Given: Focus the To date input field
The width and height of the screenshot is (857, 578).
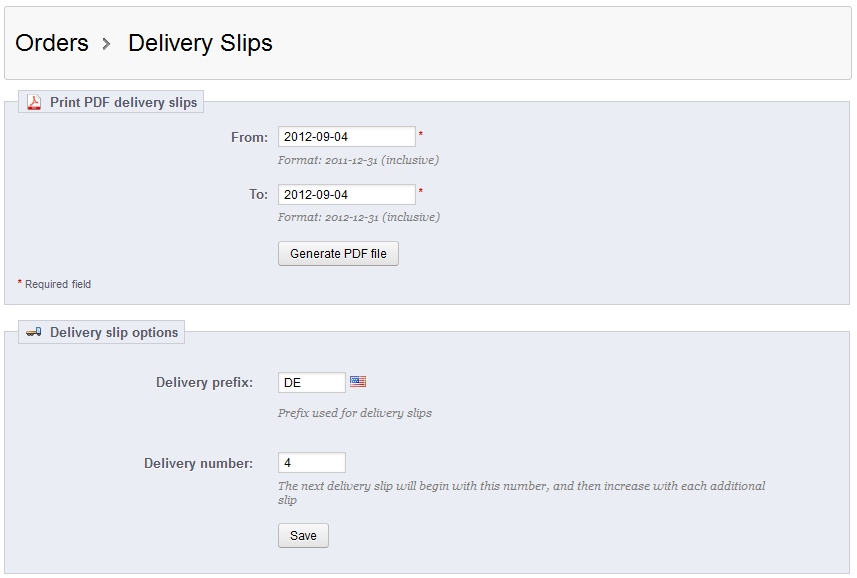Looking at the screenshot, I should [x=346, y=195].
